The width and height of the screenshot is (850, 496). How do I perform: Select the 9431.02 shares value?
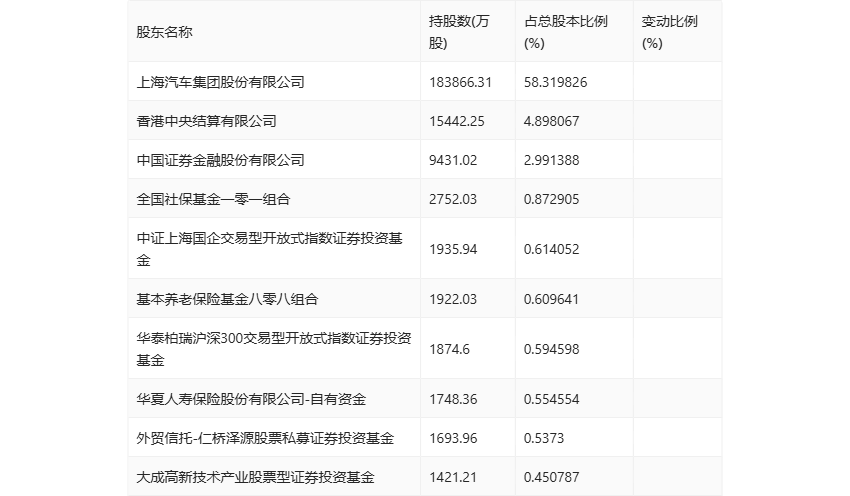453,160
